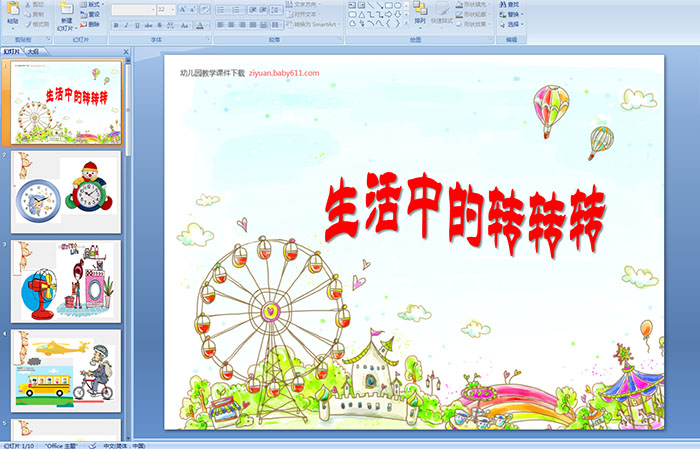Toggle center text alignment

click(231, 25)
